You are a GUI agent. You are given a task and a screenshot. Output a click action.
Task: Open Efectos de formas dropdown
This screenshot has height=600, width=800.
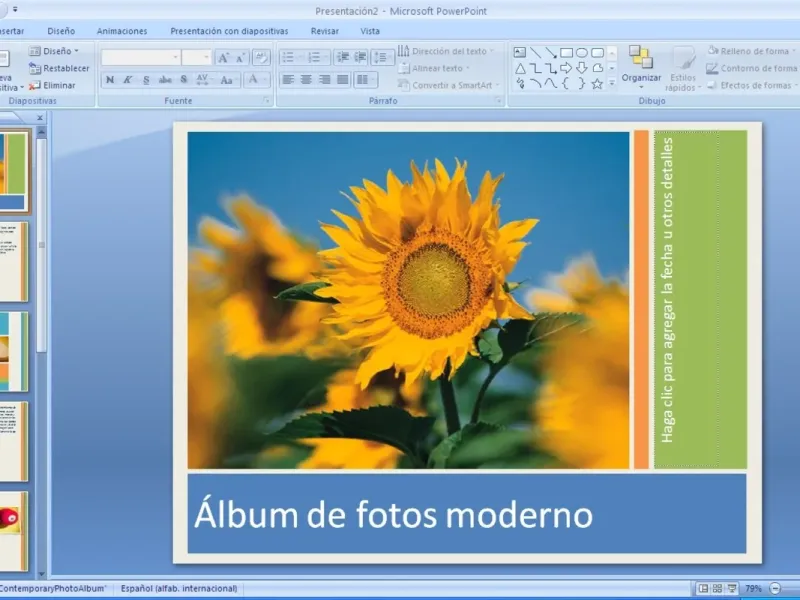[752, 85]
